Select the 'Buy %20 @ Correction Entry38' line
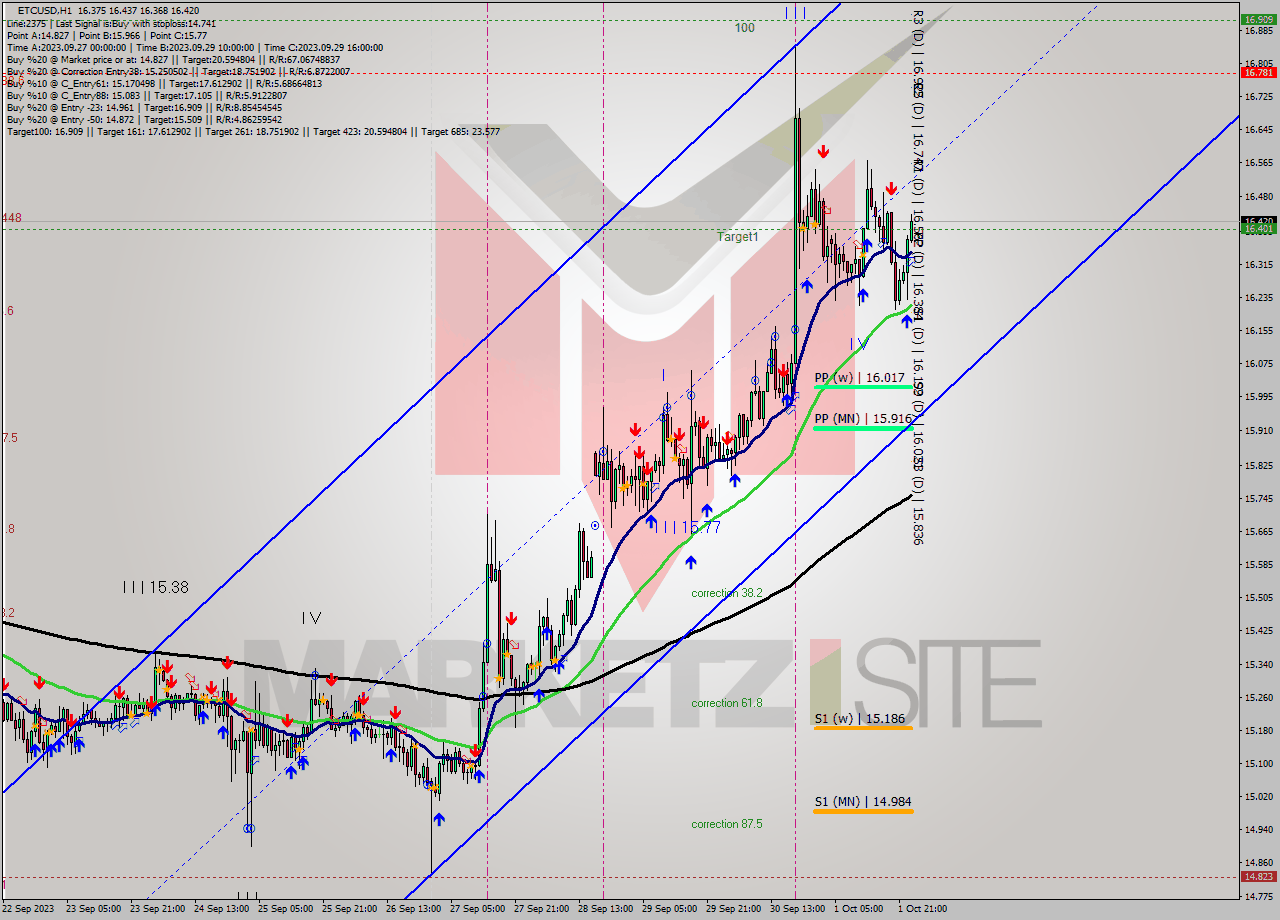The width and height of the screenshot is (1280, 920). [178, 72]
